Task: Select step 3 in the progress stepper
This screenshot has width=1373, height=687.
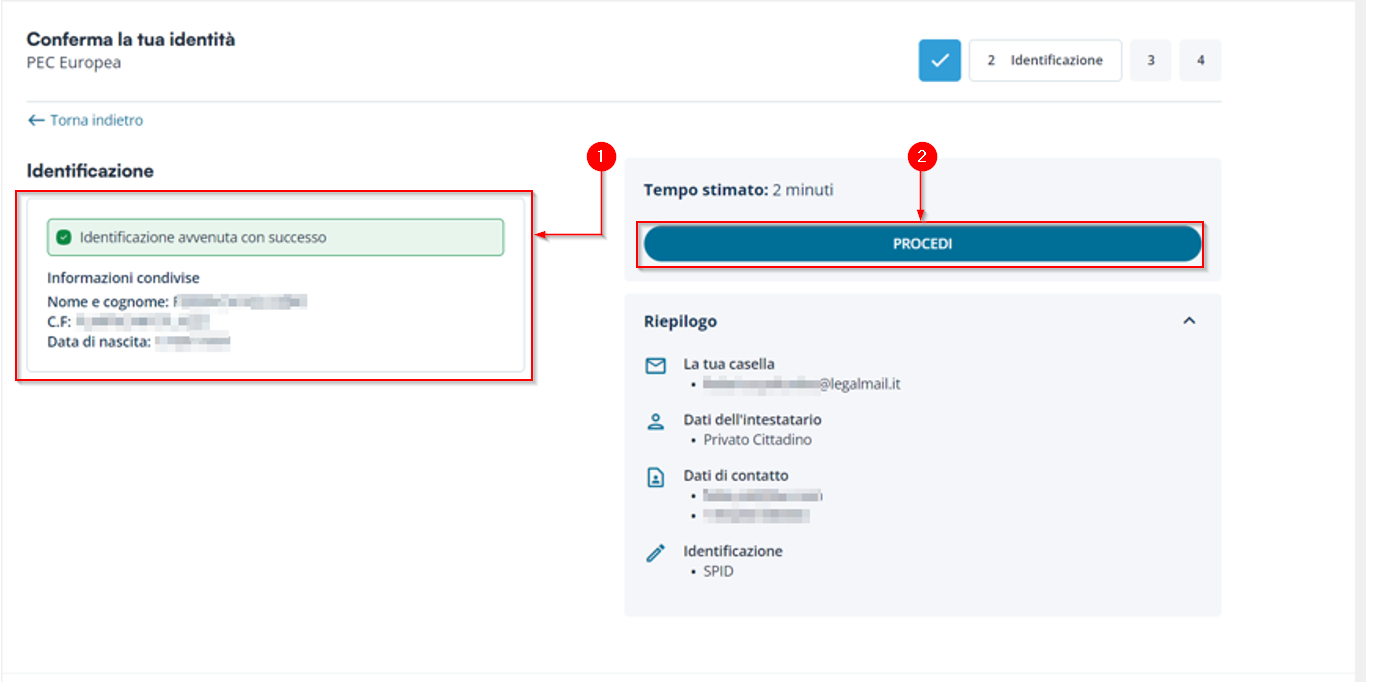Action: pos(1150,60)
